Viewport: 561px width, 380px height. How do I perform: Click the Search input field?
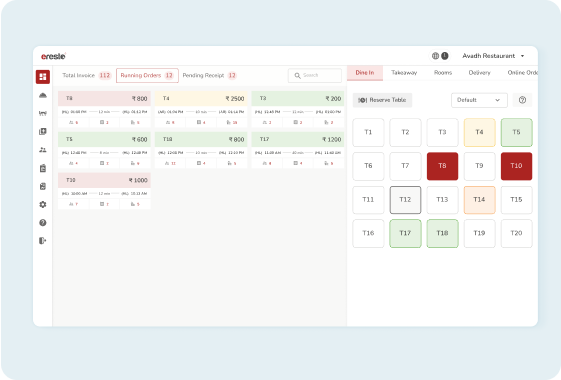[x=315, y=75]
